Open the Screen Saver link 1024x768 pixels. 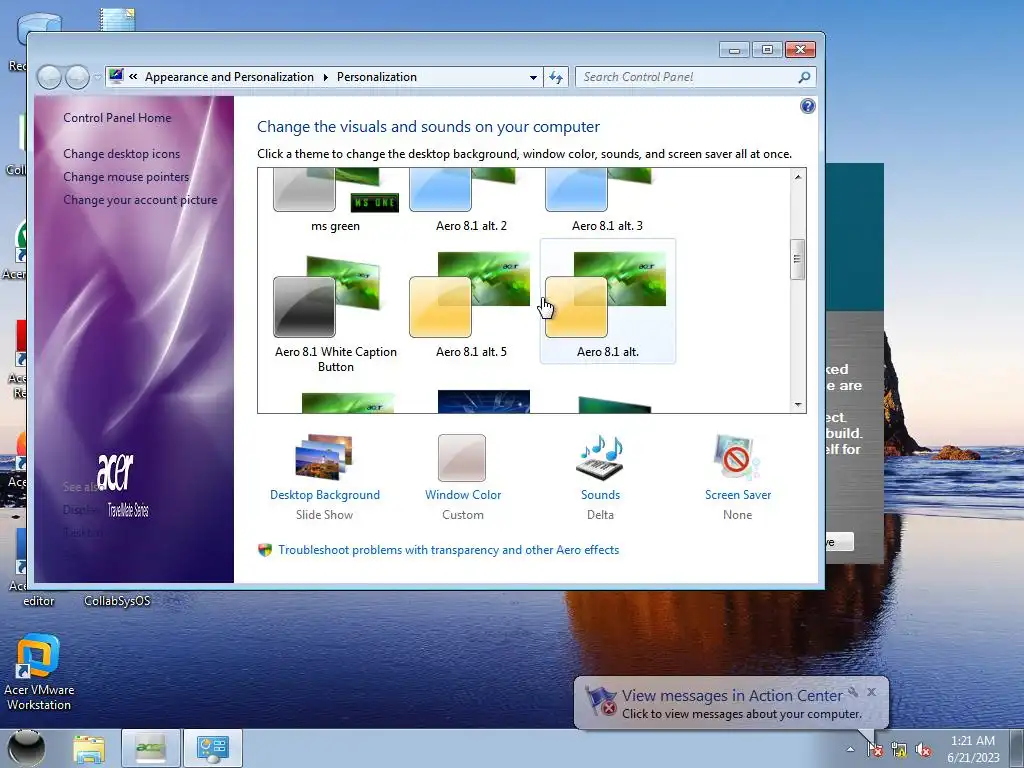738,495
